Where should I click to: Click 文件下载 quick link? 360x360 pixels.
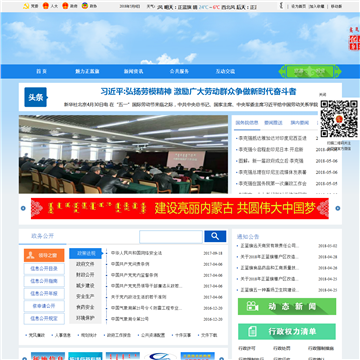point(209,335)
